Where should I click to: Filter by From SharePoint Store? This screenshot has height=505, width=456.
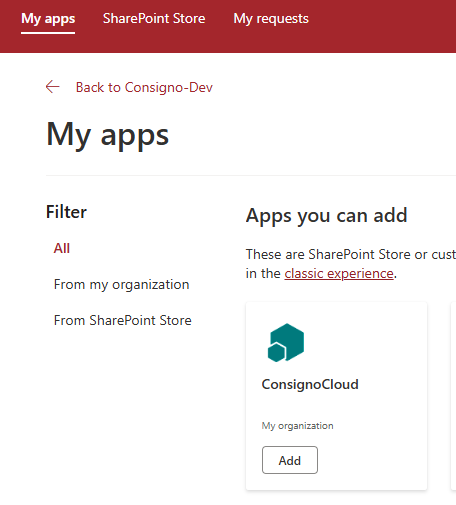[123, 320]
